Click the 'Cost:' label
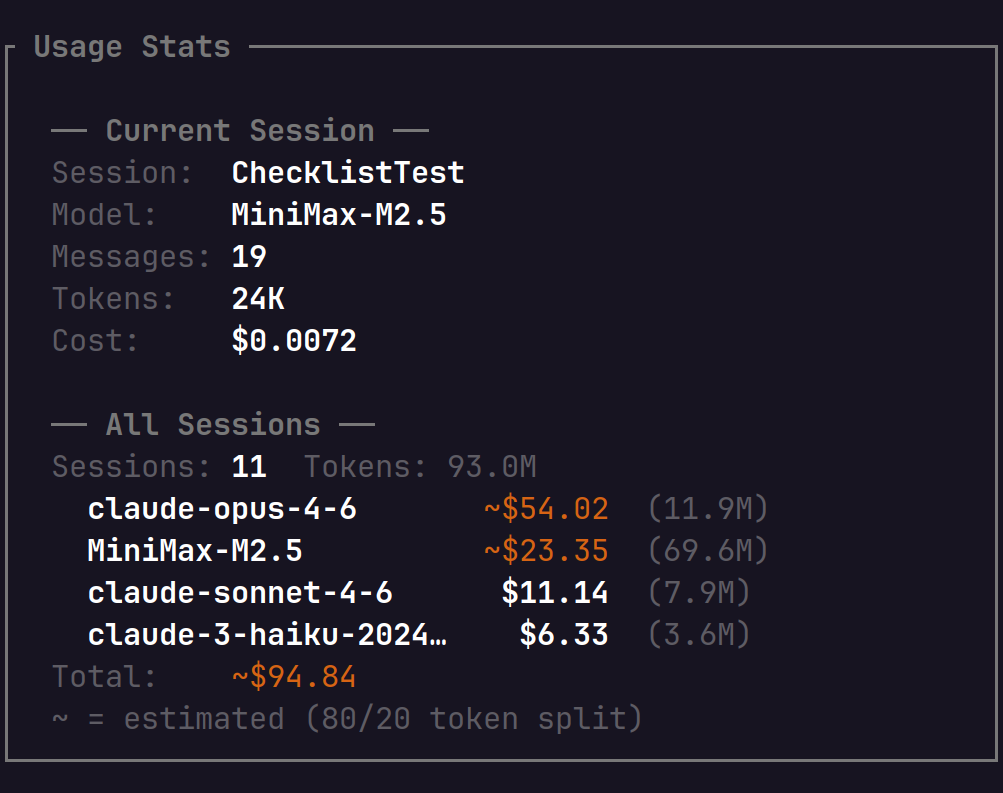Image resolution: width=1003 pixels, height=793 pixels. click(95, 340)
